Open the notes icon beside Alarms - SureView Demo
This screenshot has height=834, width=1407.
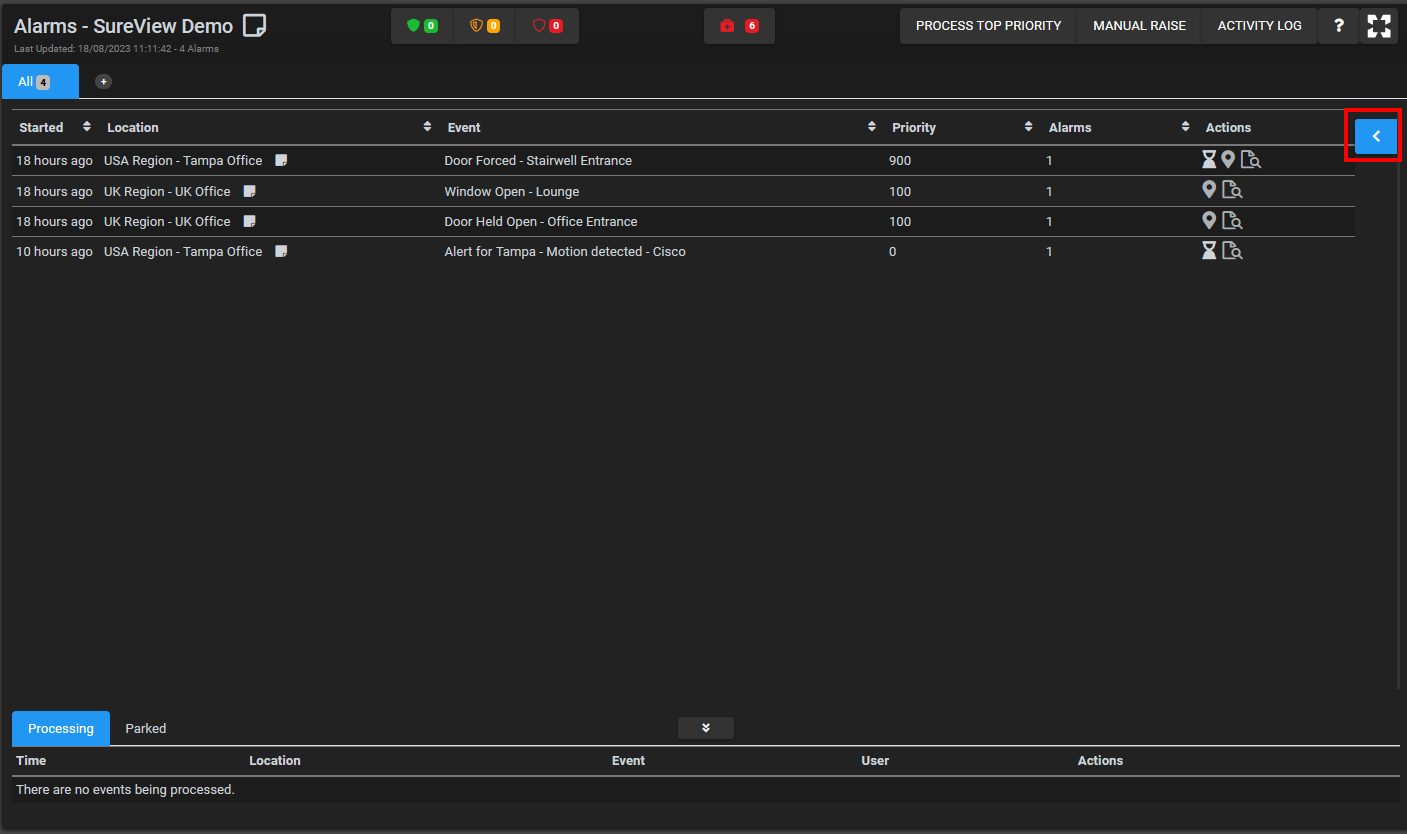(255, 26)
